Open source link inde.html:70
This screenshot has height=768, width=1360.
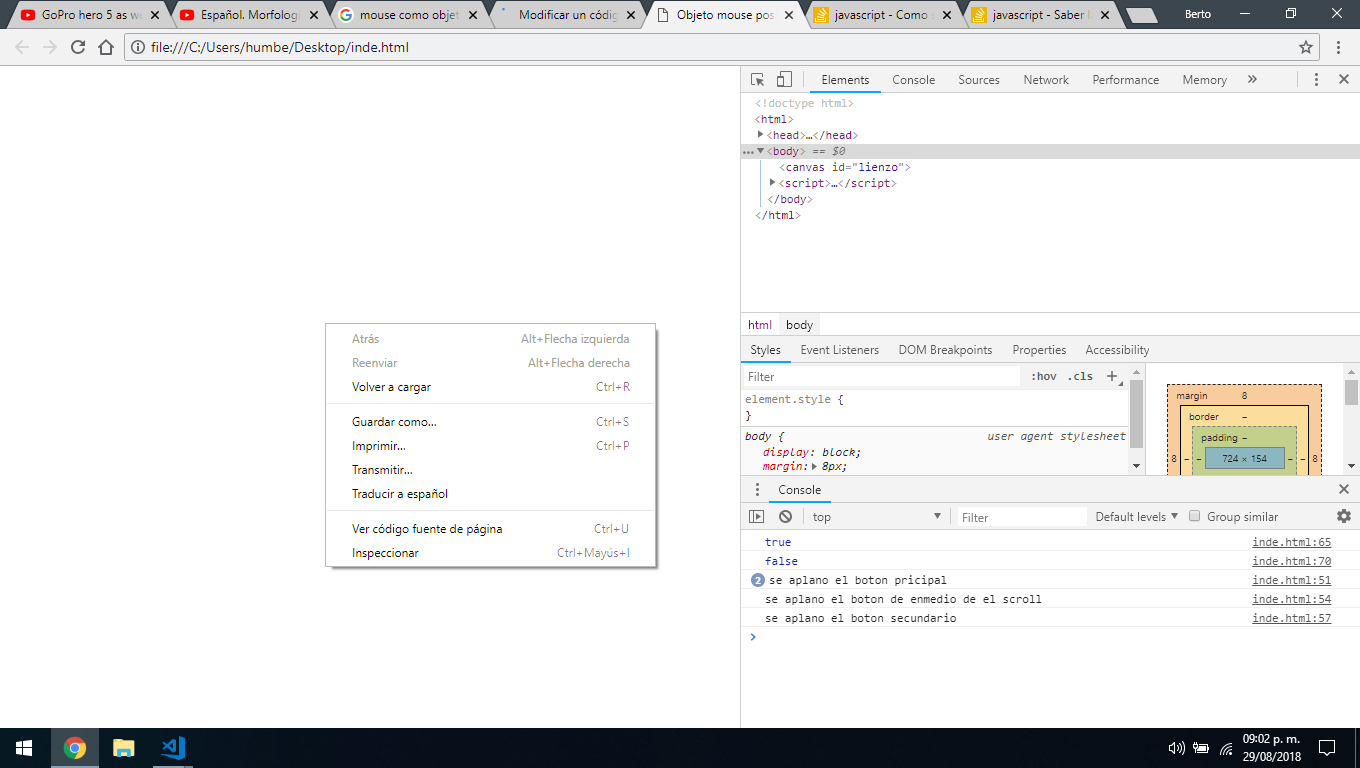(x=1292, y=561)
